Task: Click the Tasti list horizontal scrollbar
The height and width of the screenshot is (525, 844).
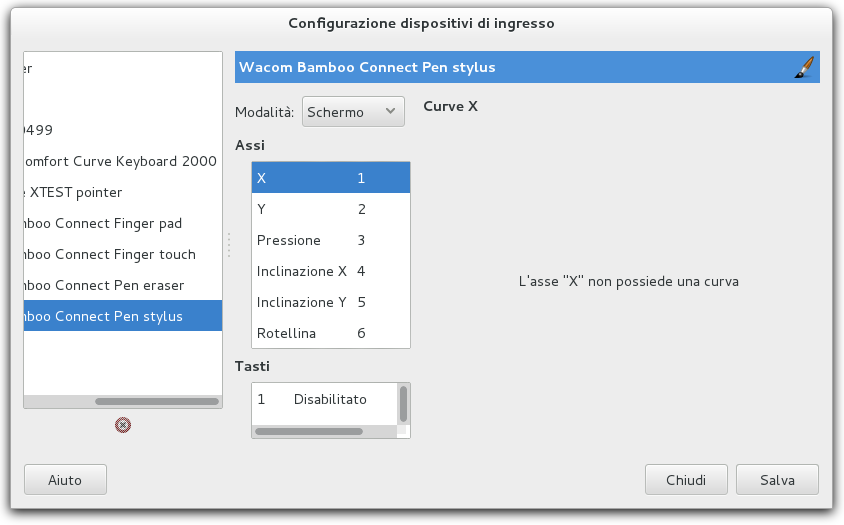Action: pyautogui.click(x=309, y=431)
